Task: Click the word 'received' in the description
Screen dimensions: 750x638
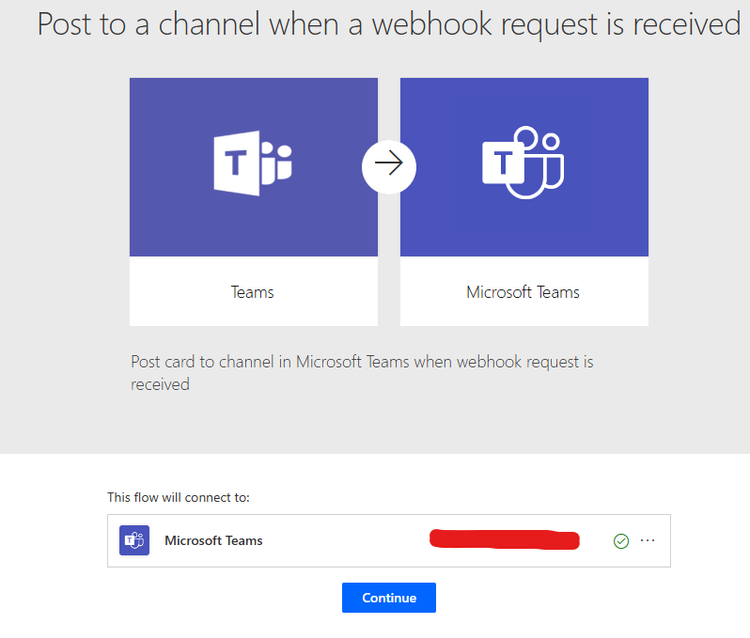Action: click(160, 385)
